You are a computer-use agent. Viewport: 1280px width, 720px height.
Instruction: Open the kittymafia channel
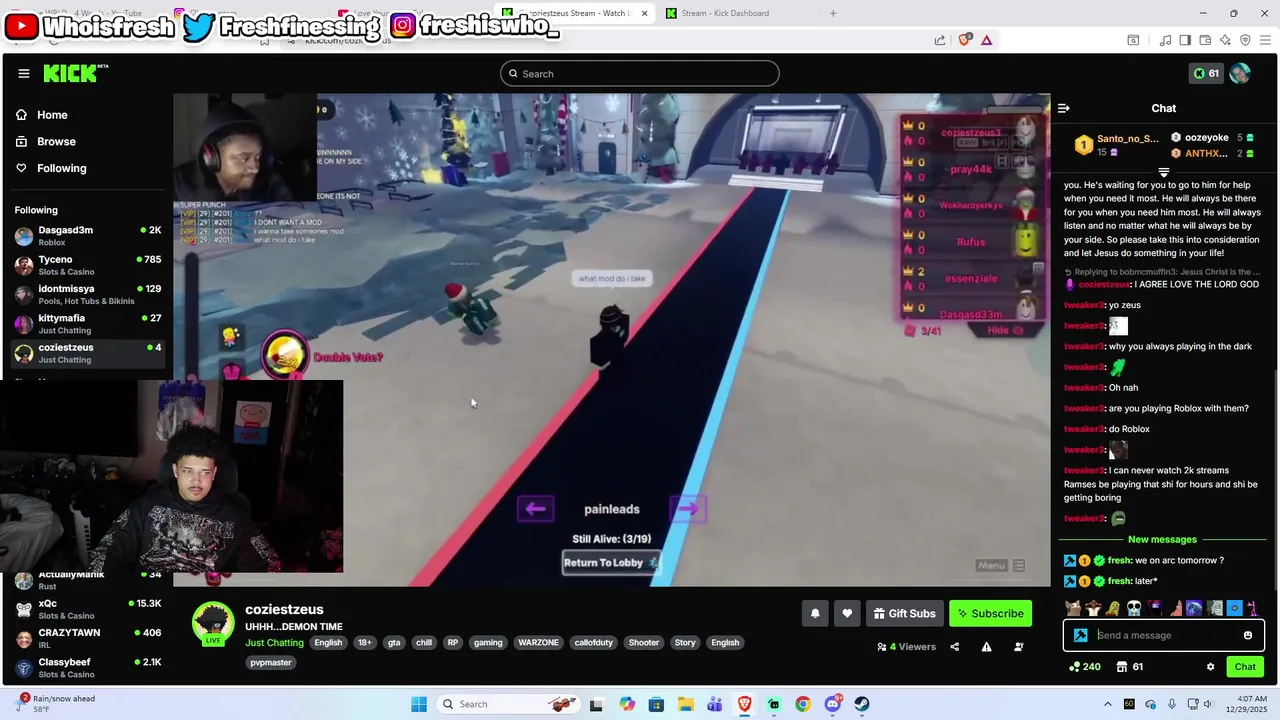(x=86, y=323)
